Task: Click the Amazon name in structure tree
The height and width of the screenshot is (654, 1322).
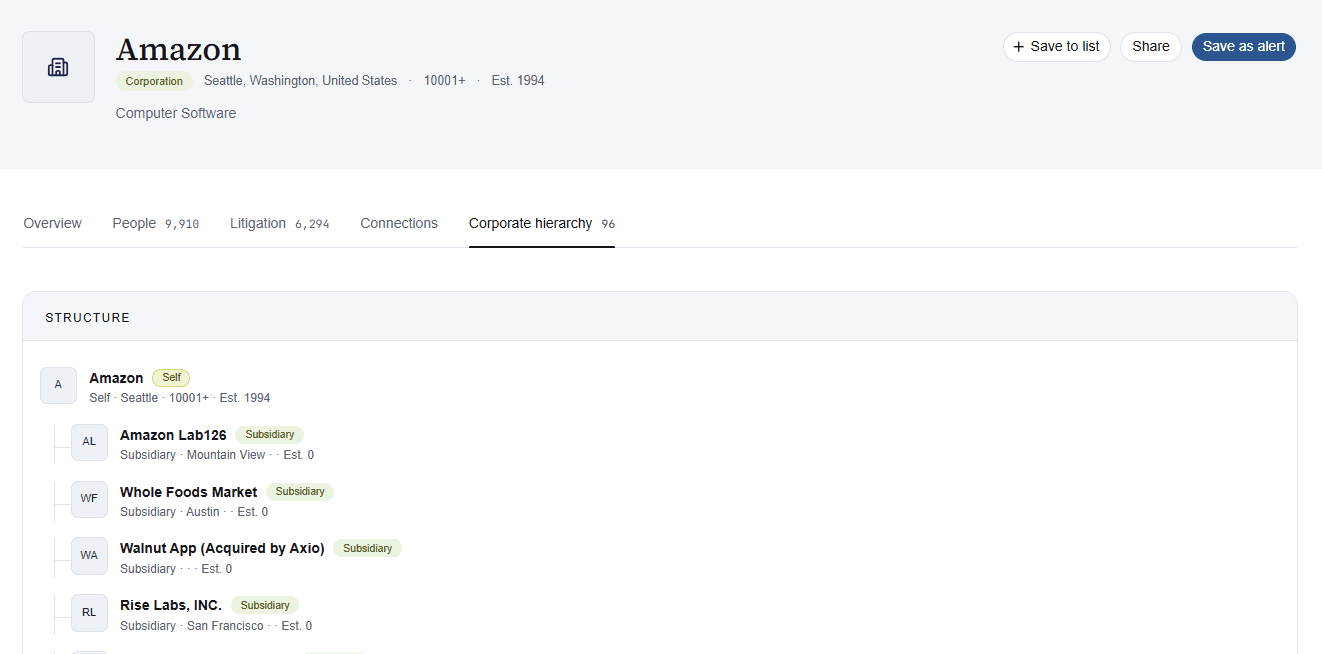Action: coord(116,378)
